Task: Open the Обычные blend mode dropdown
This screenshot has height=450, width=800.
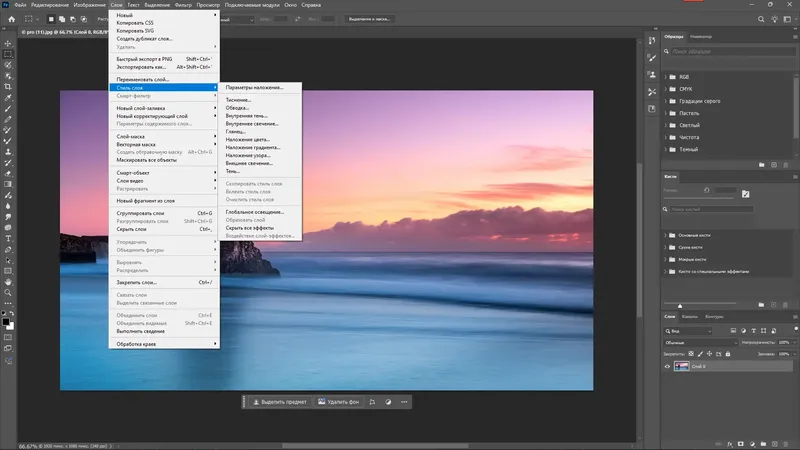Action: coord(699,342)
